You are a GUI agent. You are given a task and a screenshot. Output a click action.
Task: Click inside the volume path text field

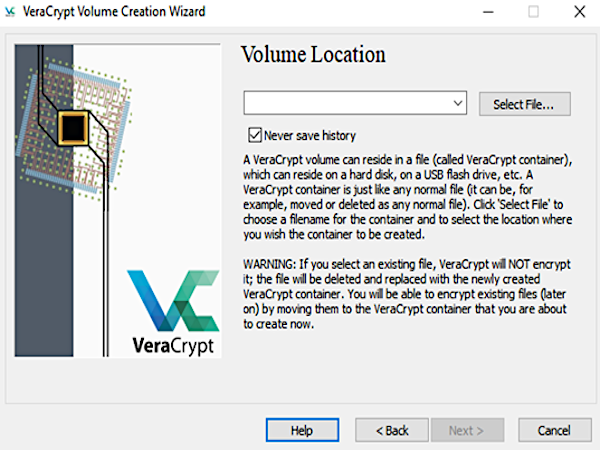click(346, 103)
